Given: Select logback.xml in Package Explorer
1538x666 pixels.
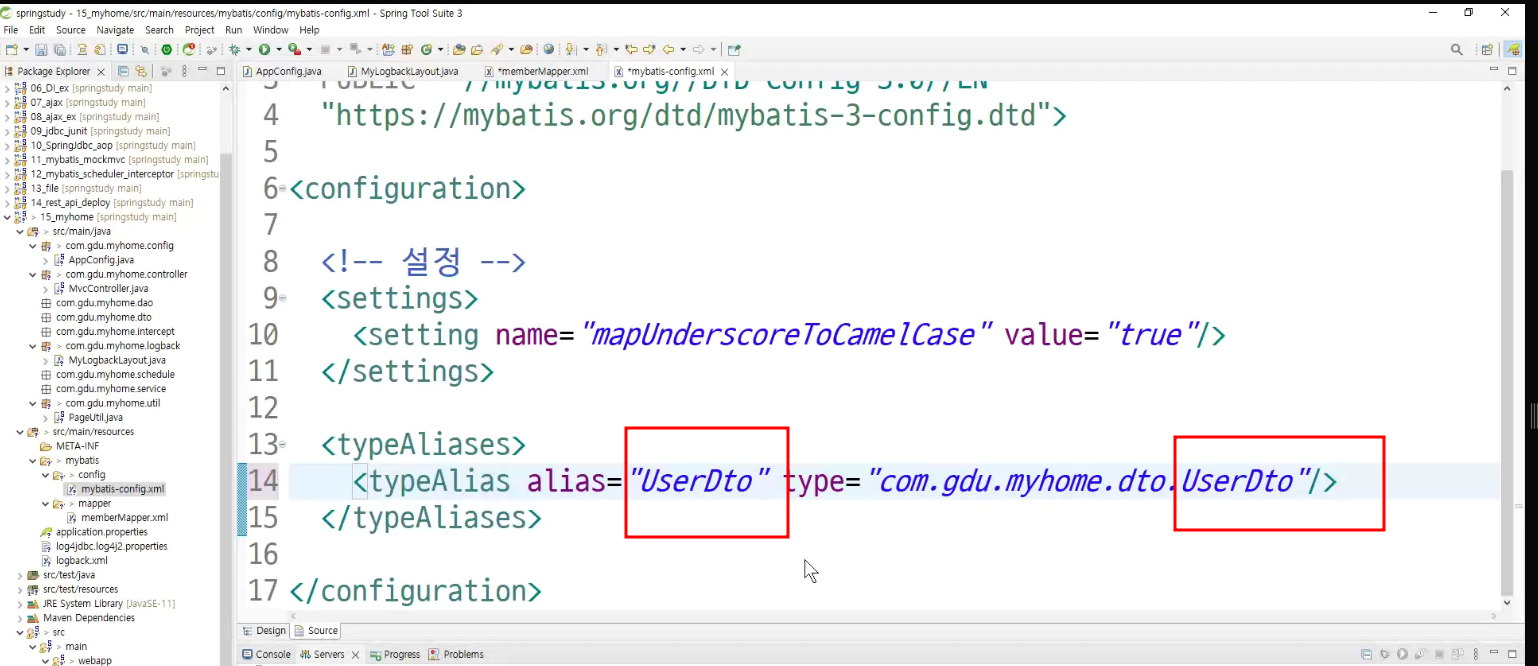Looking at the screenshot, I should click(x=81, y=561).
